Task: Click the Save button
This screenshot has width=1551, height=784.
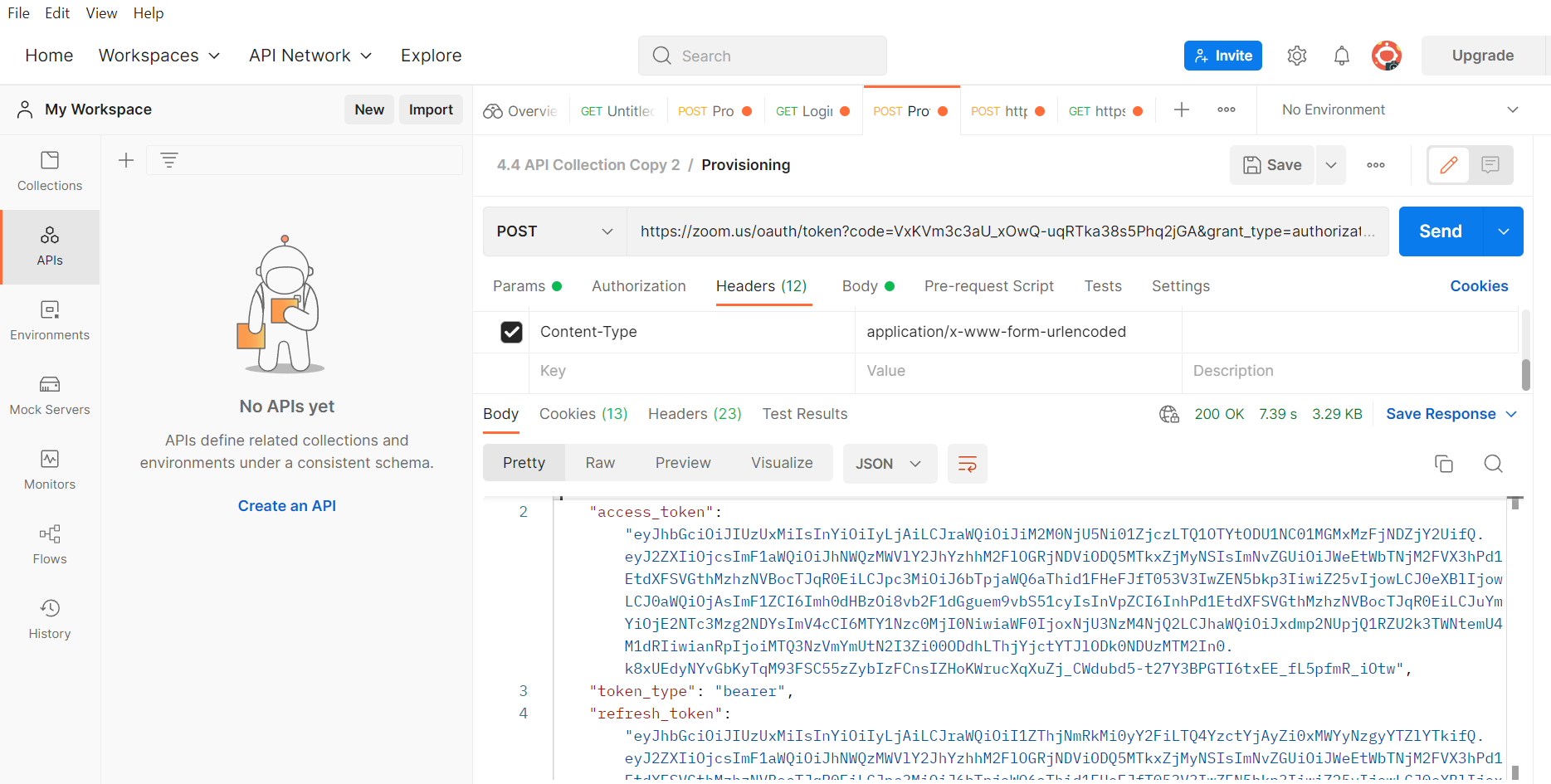Action: 1272,165
